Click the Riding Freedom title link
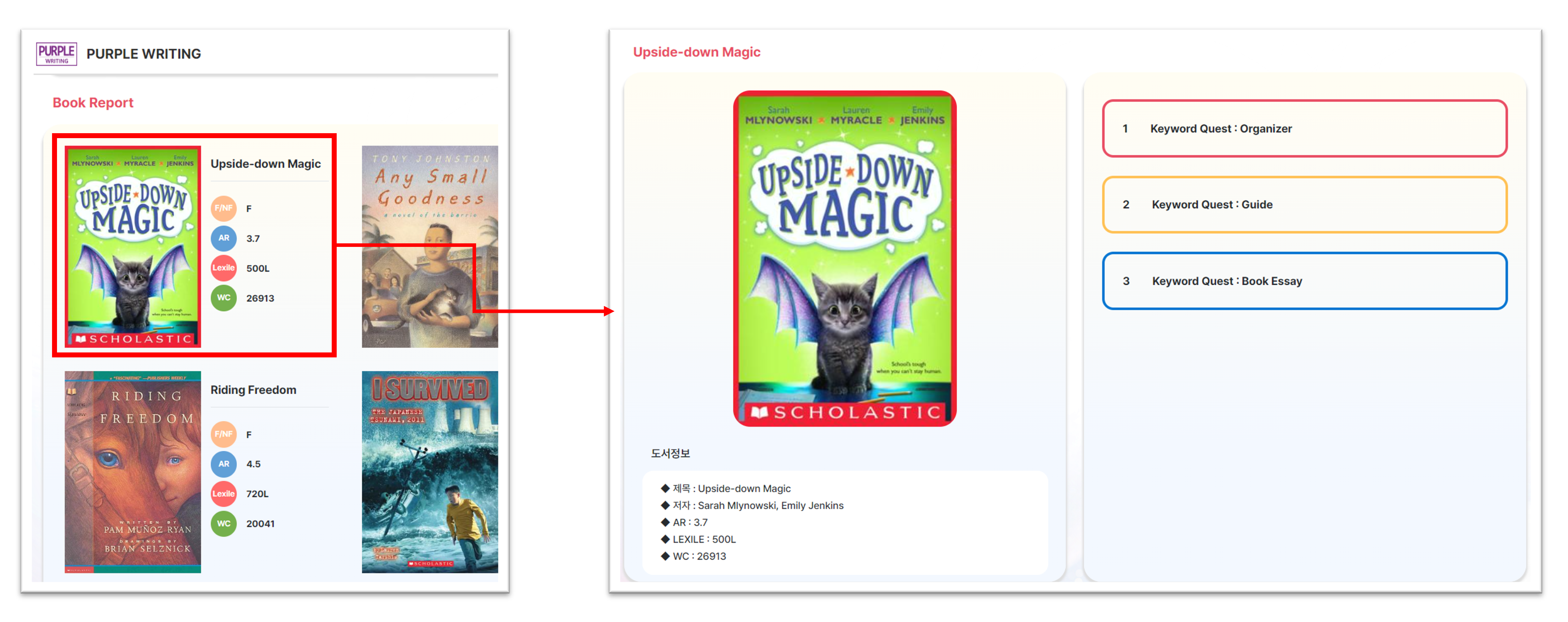The image size is (1568, 622). pos(253,390)
